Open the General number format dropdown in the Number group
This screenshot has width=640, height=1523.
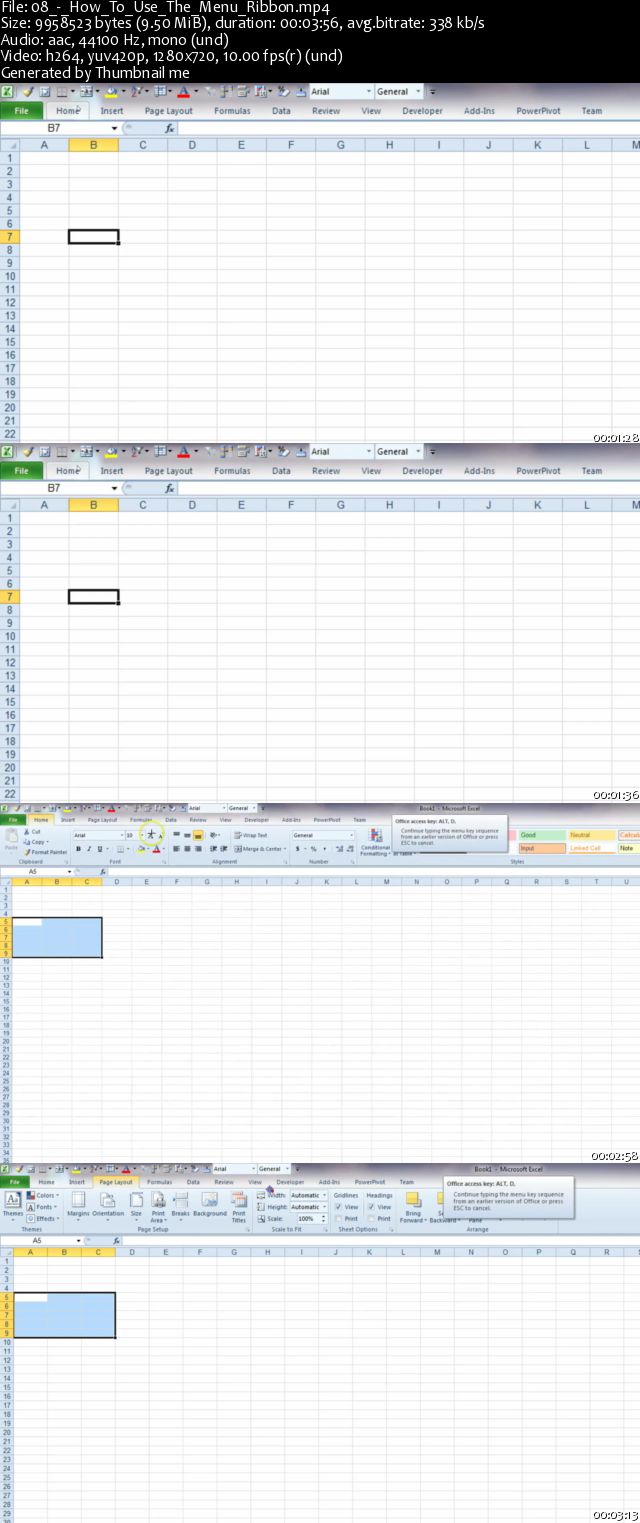pos(351,835)
